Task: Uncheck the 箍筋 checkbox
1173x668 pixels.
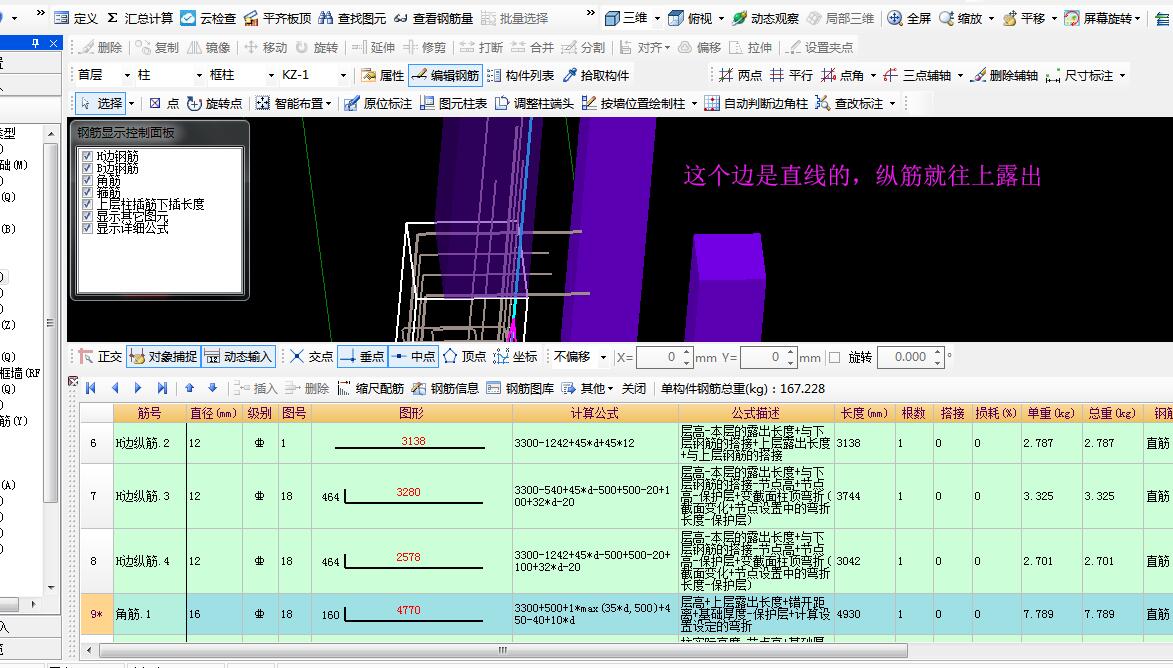Action: (x=88, y=192)
